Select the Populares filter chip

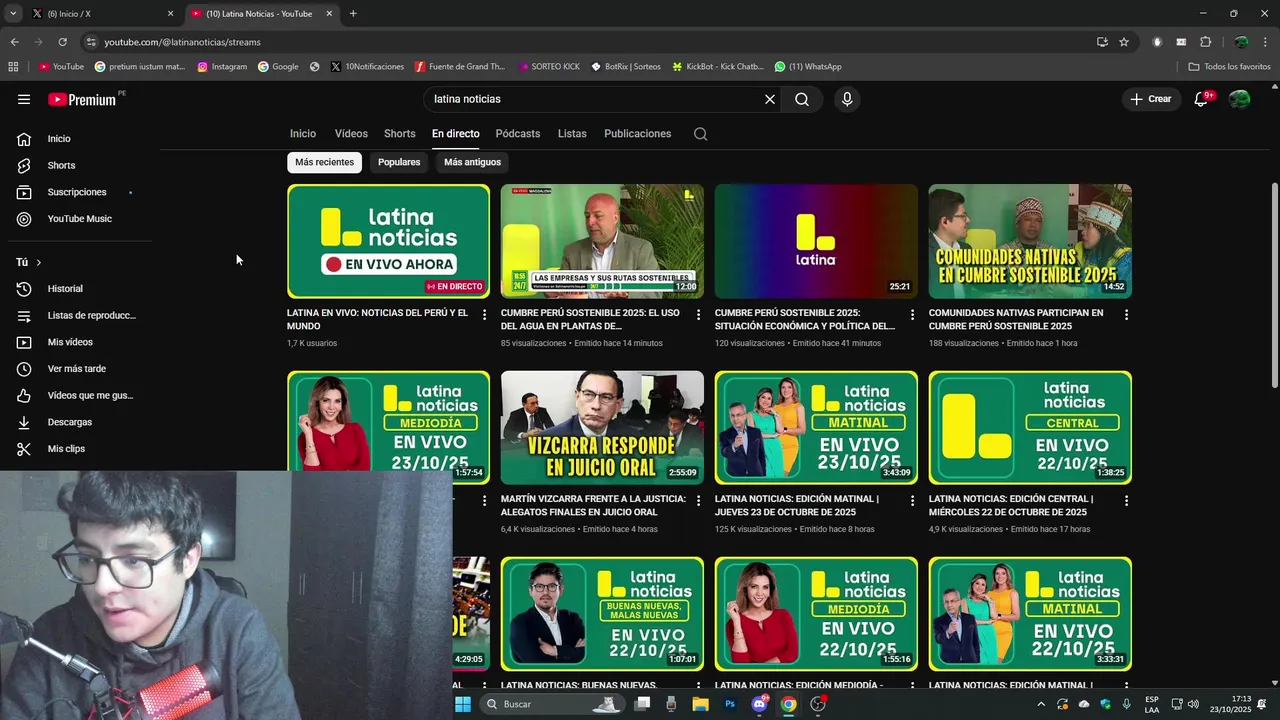point(399,162)
